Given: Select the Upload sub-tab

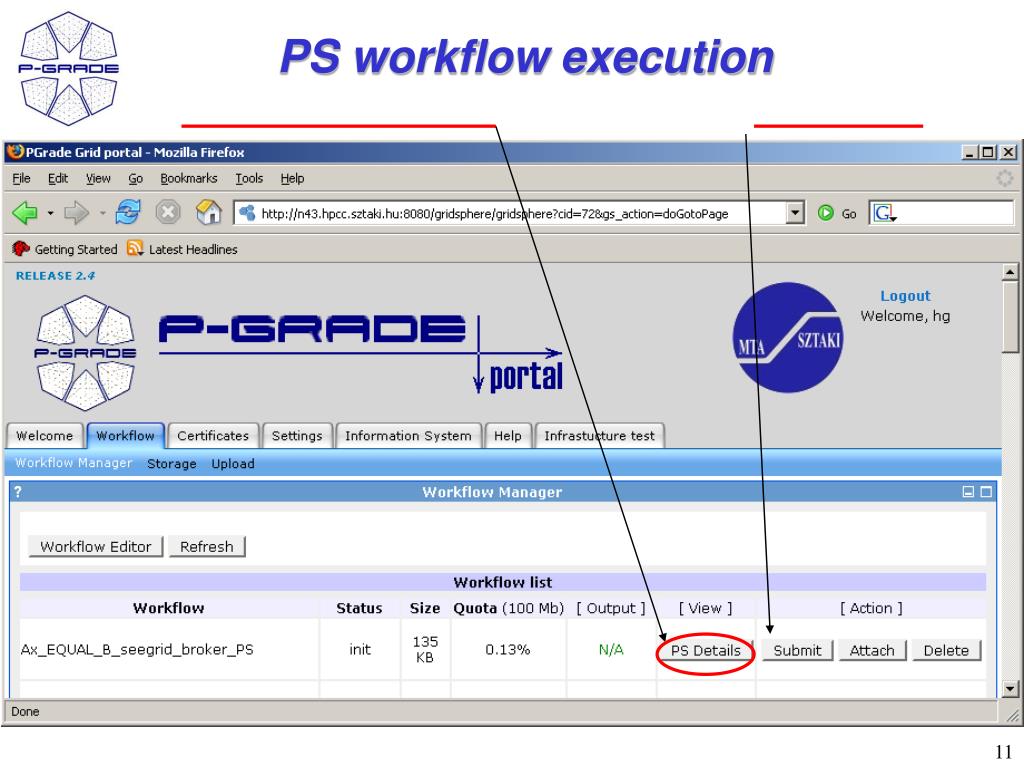Looking at the screenshot, I should [x=233, y=464].
